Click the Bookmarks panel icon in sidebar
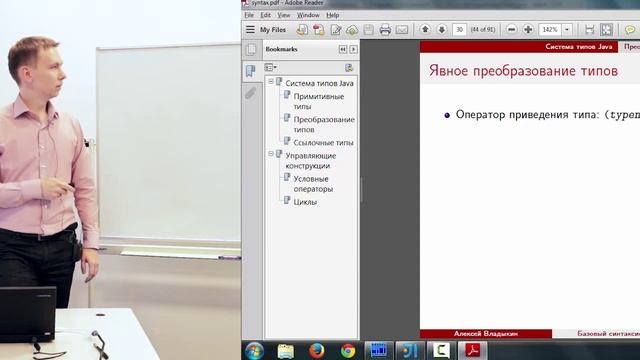Image resolution: width=640 pixels, height=360 pixels. [x=251, y=71]
